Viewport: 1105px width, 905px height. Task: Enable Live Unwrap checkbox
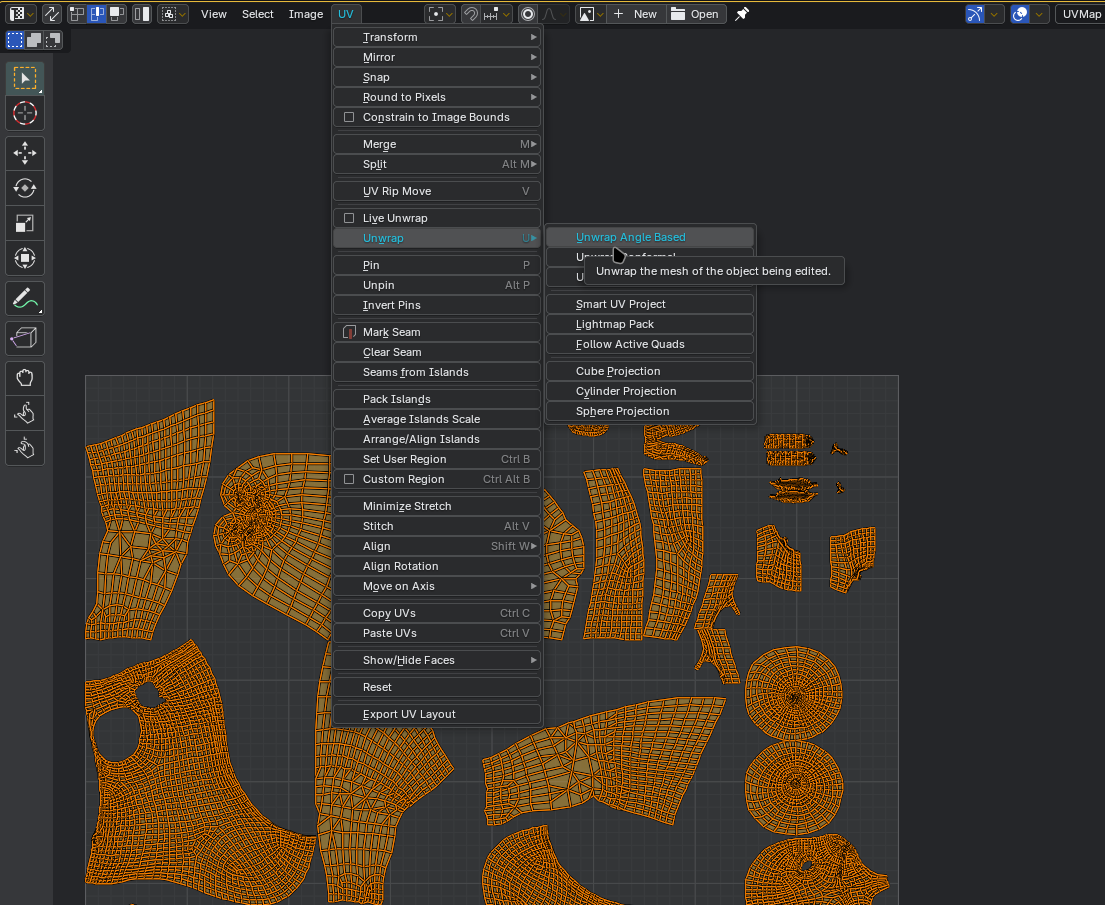click(349, 218)
